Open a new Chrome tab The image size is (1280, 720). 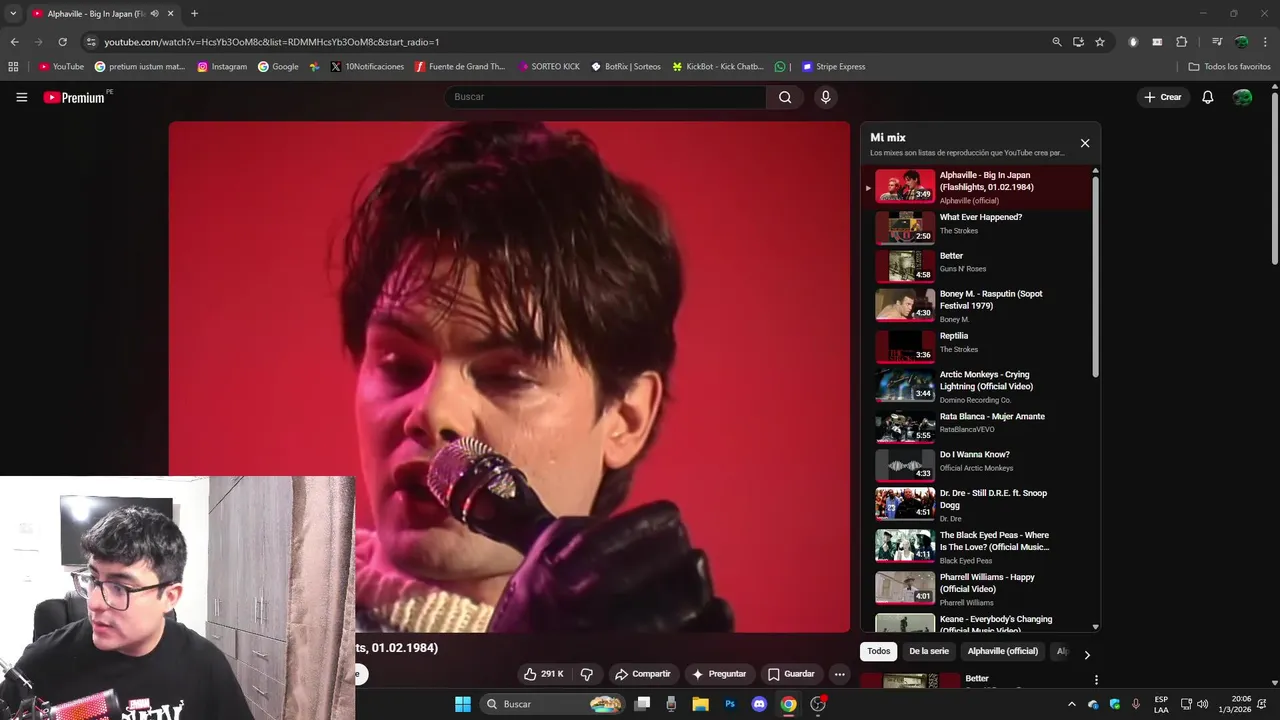pos(194,14)
